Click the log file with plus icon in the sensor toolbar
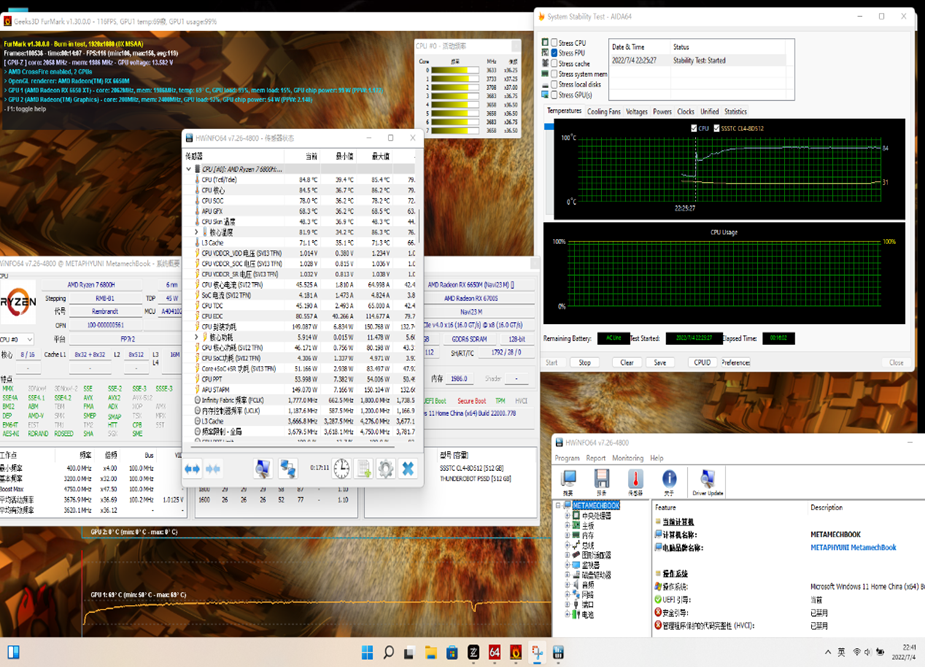The height and width of the screenshot is (667, 925). [363, 469]
